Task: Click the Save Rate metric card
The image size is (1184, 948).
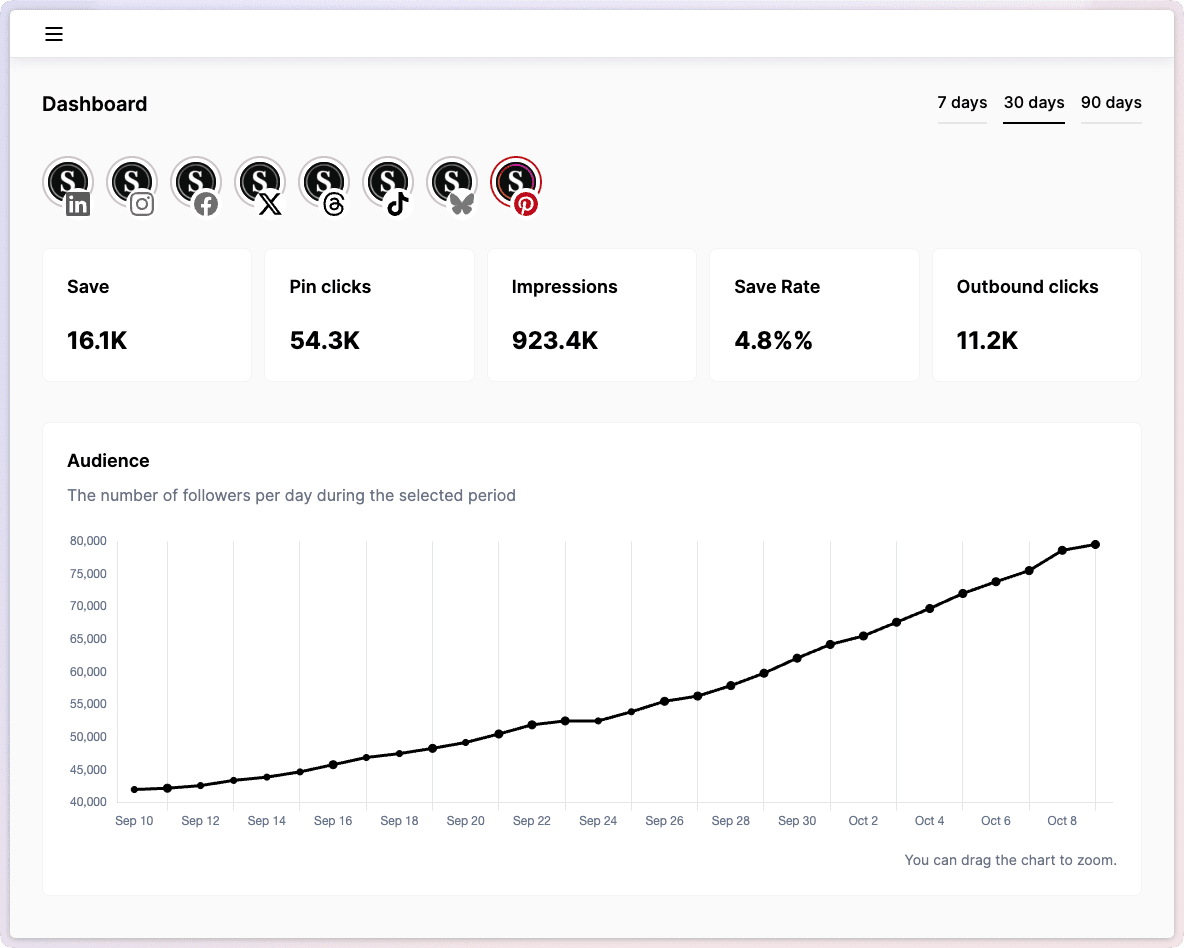Action: [814, 314]
